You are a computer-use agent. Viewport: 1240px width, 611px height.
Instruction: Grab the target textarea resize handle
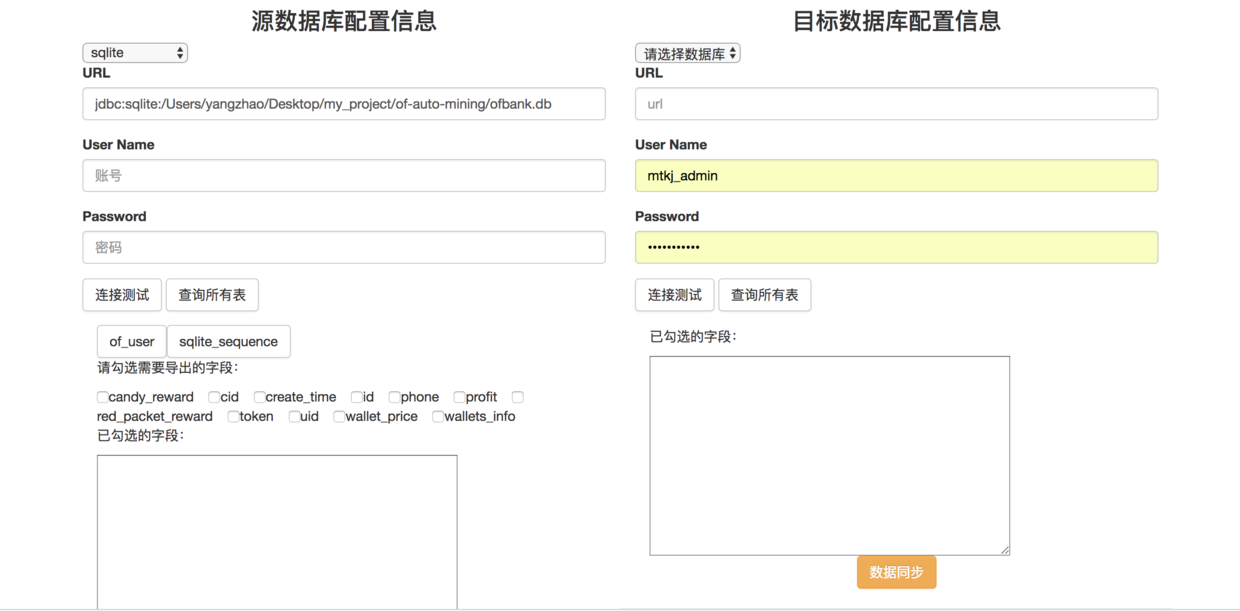click(1004, 549)
